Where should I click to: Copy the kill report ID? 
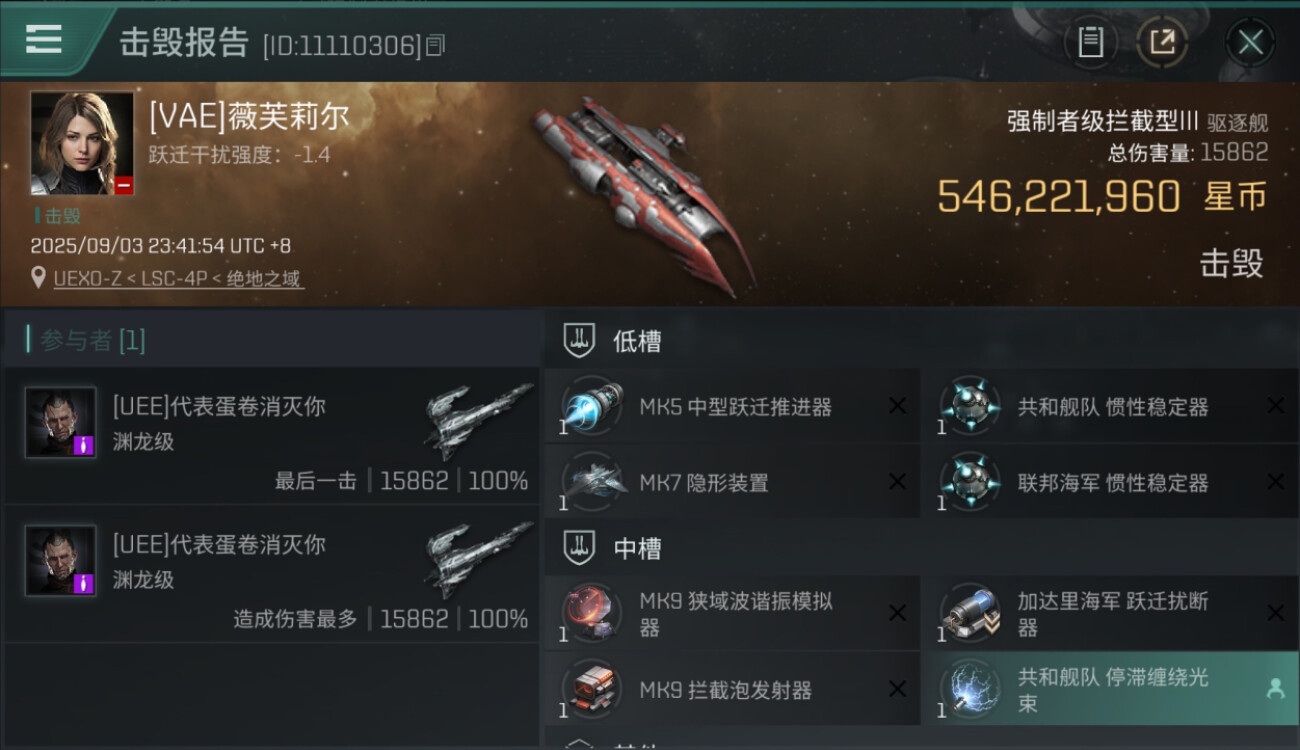point(435,45)
